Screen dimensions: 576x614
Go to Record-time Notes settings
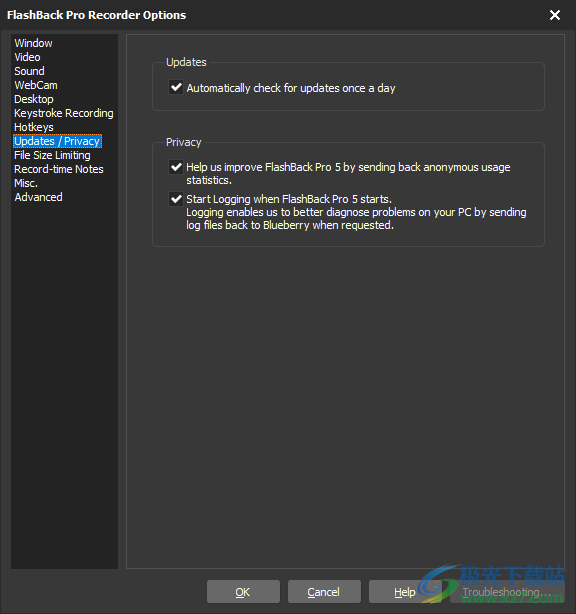(x=59, y=169)
